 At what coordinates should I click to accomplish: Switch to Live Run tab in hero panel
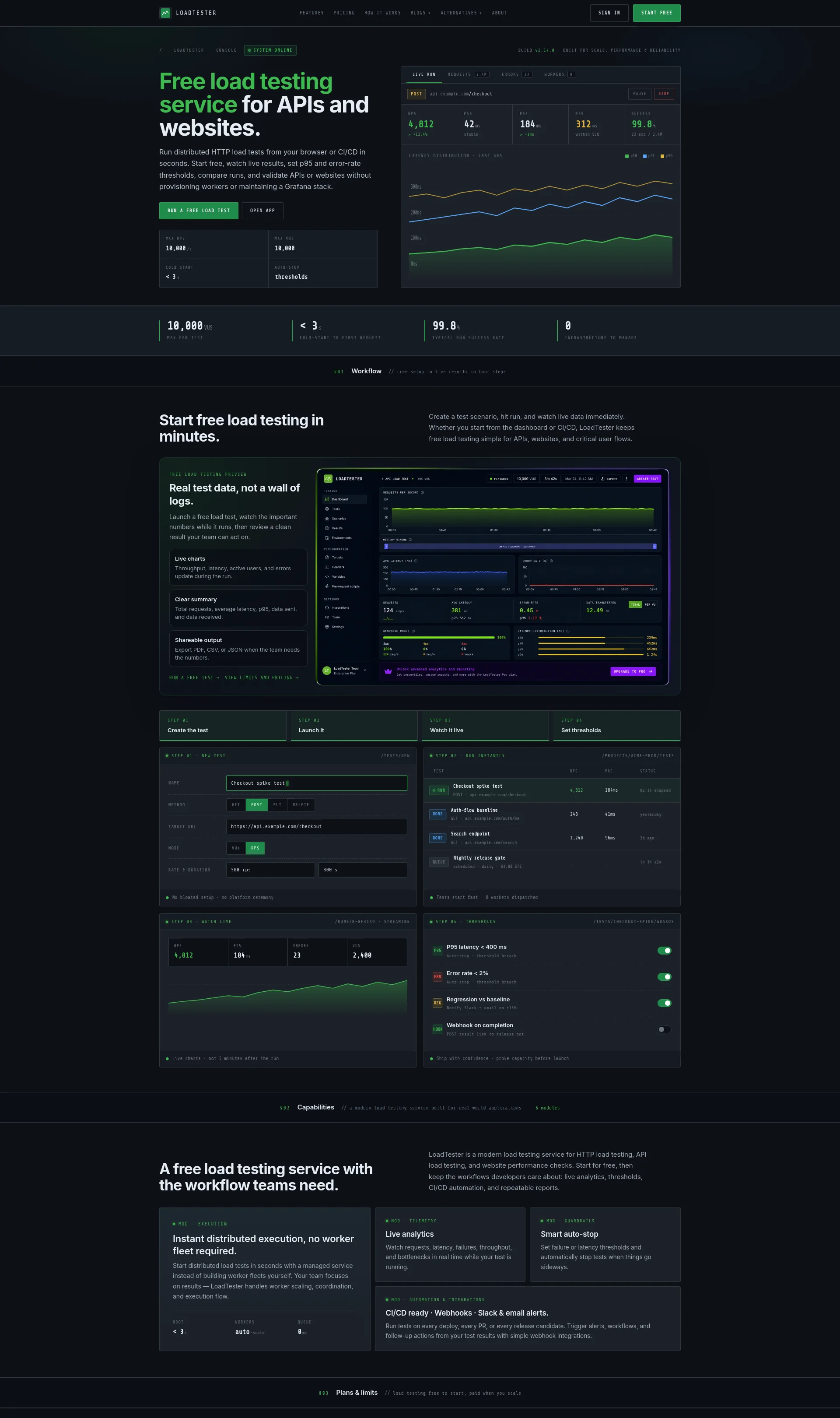point(424,74)
